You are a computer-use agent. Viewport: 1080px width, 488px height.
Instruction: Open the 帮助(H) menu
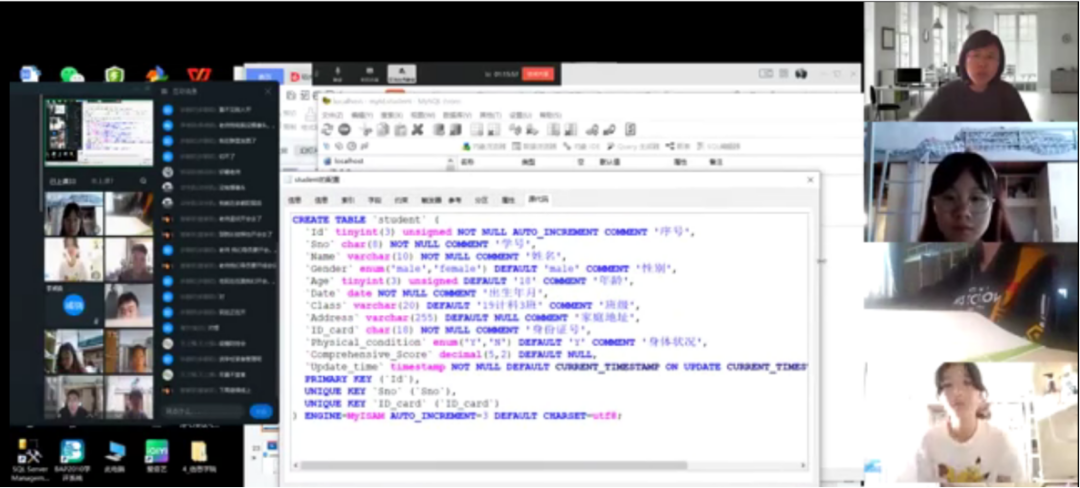550,115
